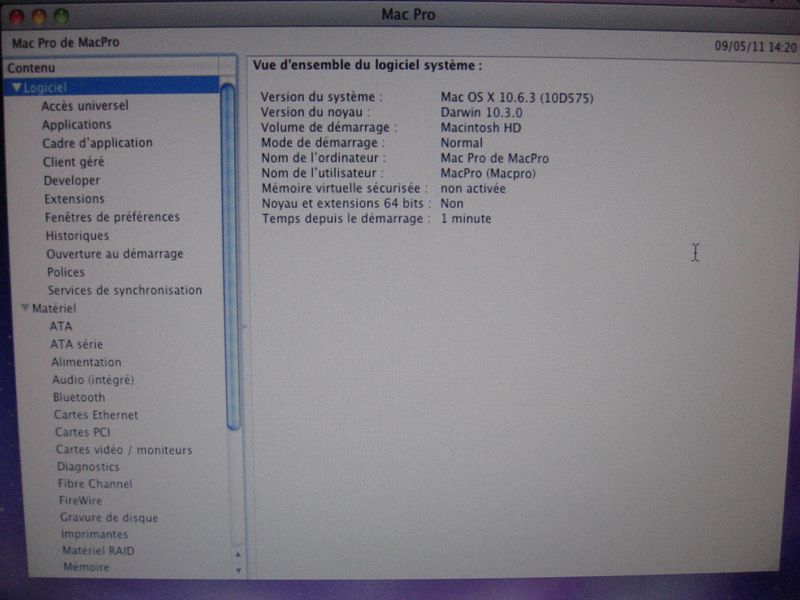Open the Mémoire entry
This screenshot has height=600, width=800.
coord(86,567)
